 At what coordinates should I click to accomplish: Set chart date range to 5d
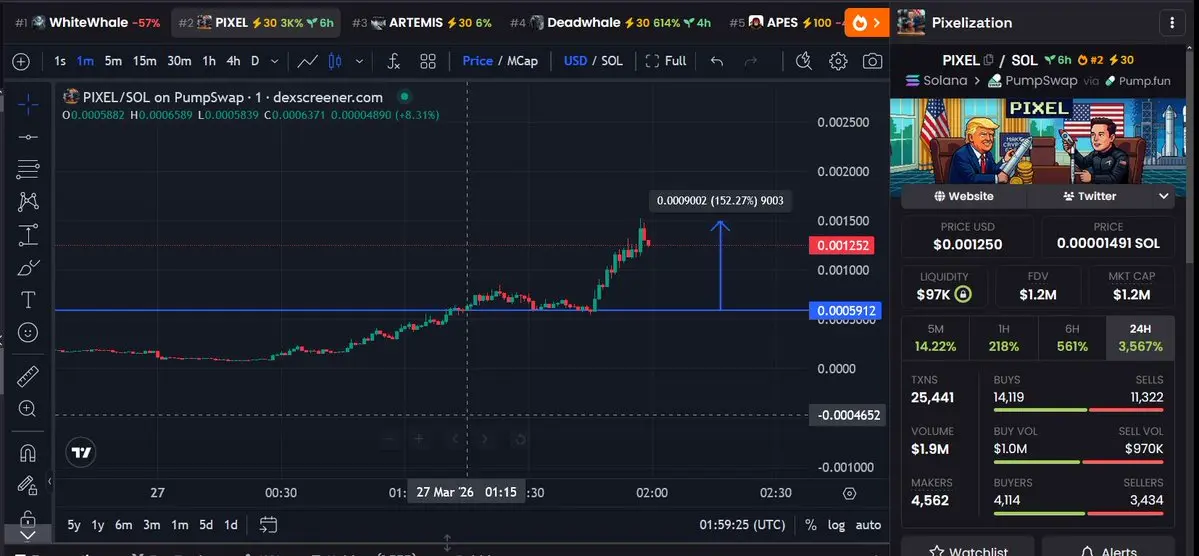click(x=206, y=525)
